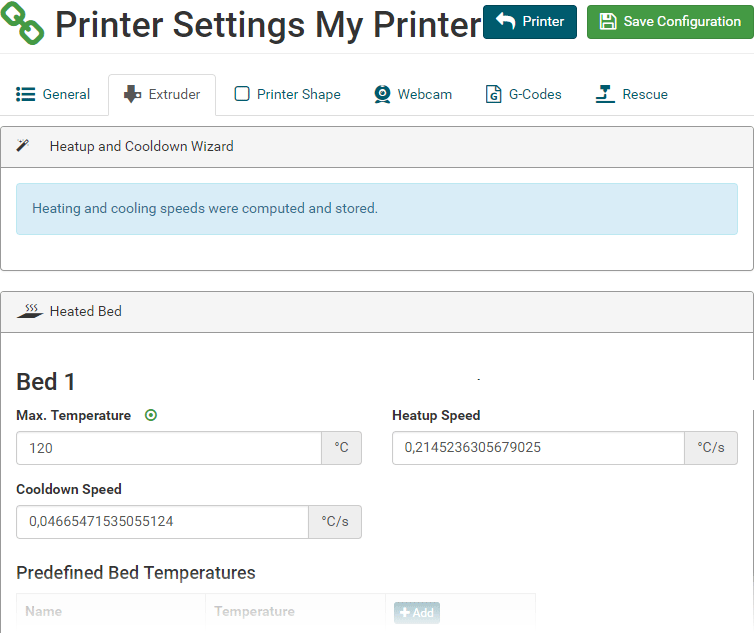Switch to the Printer Shape tab
The height and width of the screenshot is (633, 754).
click(x=288, y=94)
